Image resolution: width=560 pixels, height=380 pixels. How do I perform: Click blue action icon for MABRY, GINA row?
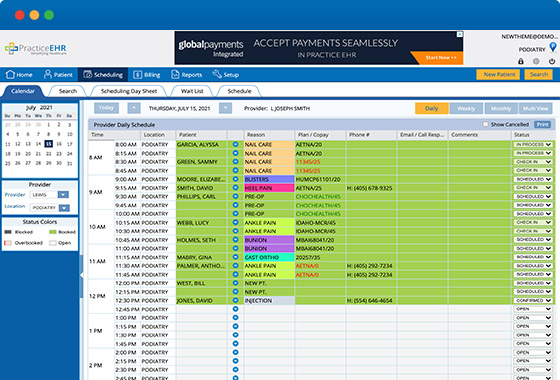click(235, 257)
